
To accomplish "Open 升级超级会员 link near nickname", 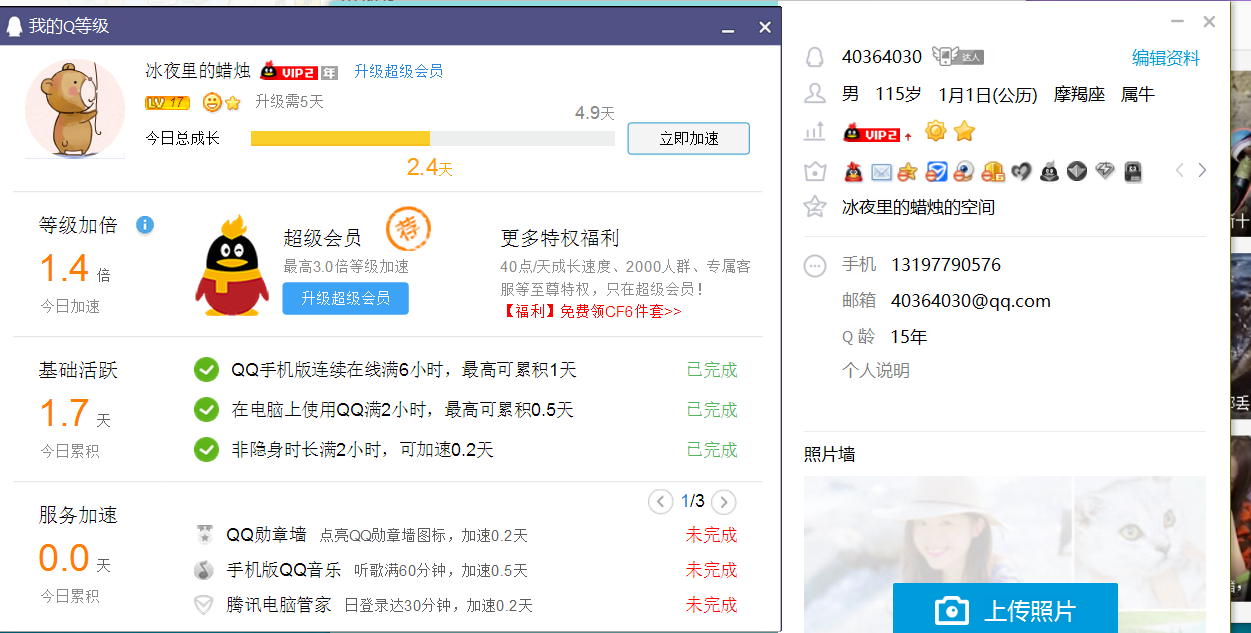I will (398, 71).
